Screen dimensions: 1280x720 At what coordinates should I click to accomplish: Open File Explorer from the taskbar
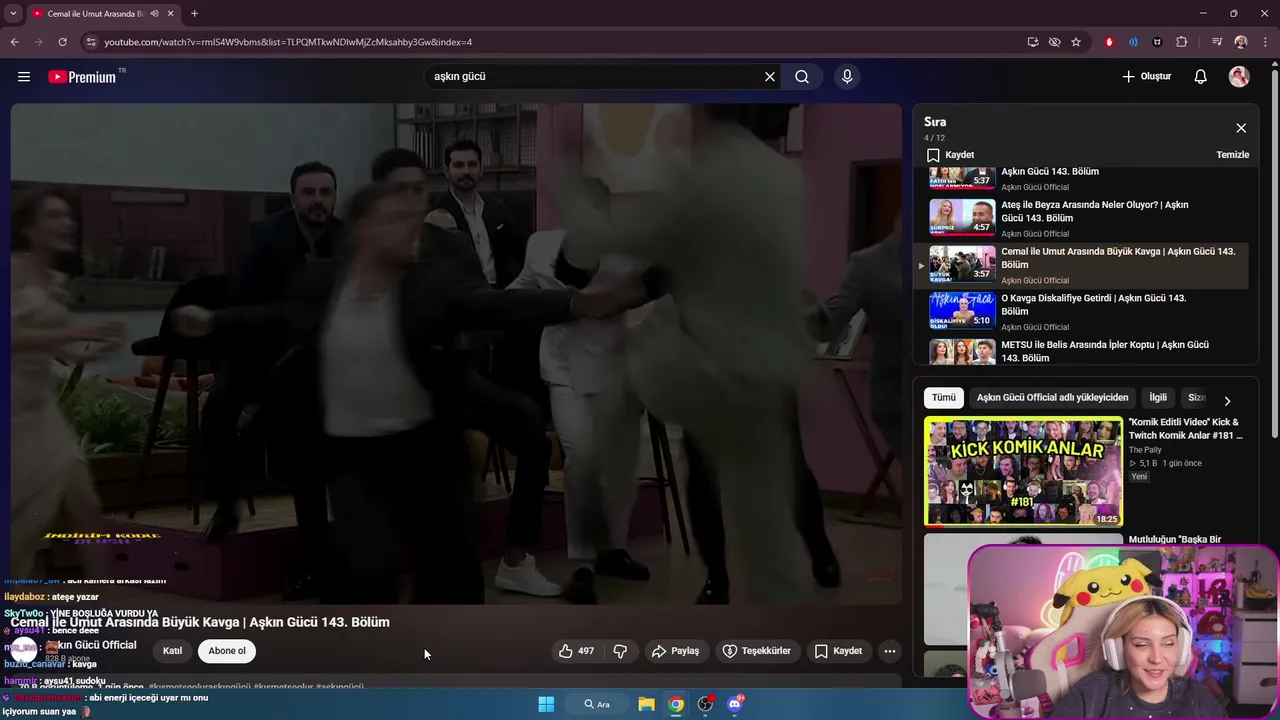pos(646,704)
